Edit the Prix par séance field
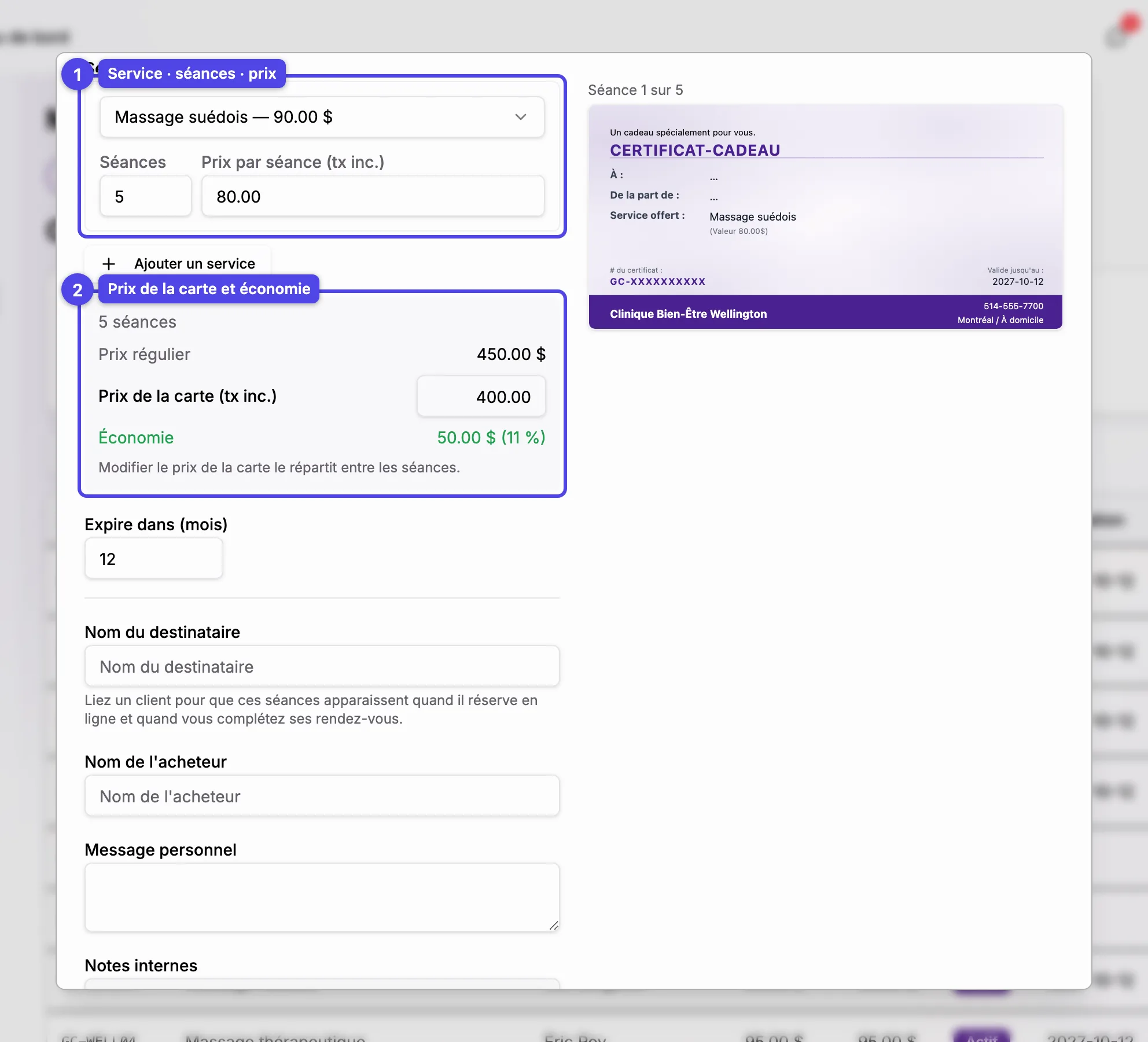Viewport: 1148px width, 1042px height. tap(373, 196)
